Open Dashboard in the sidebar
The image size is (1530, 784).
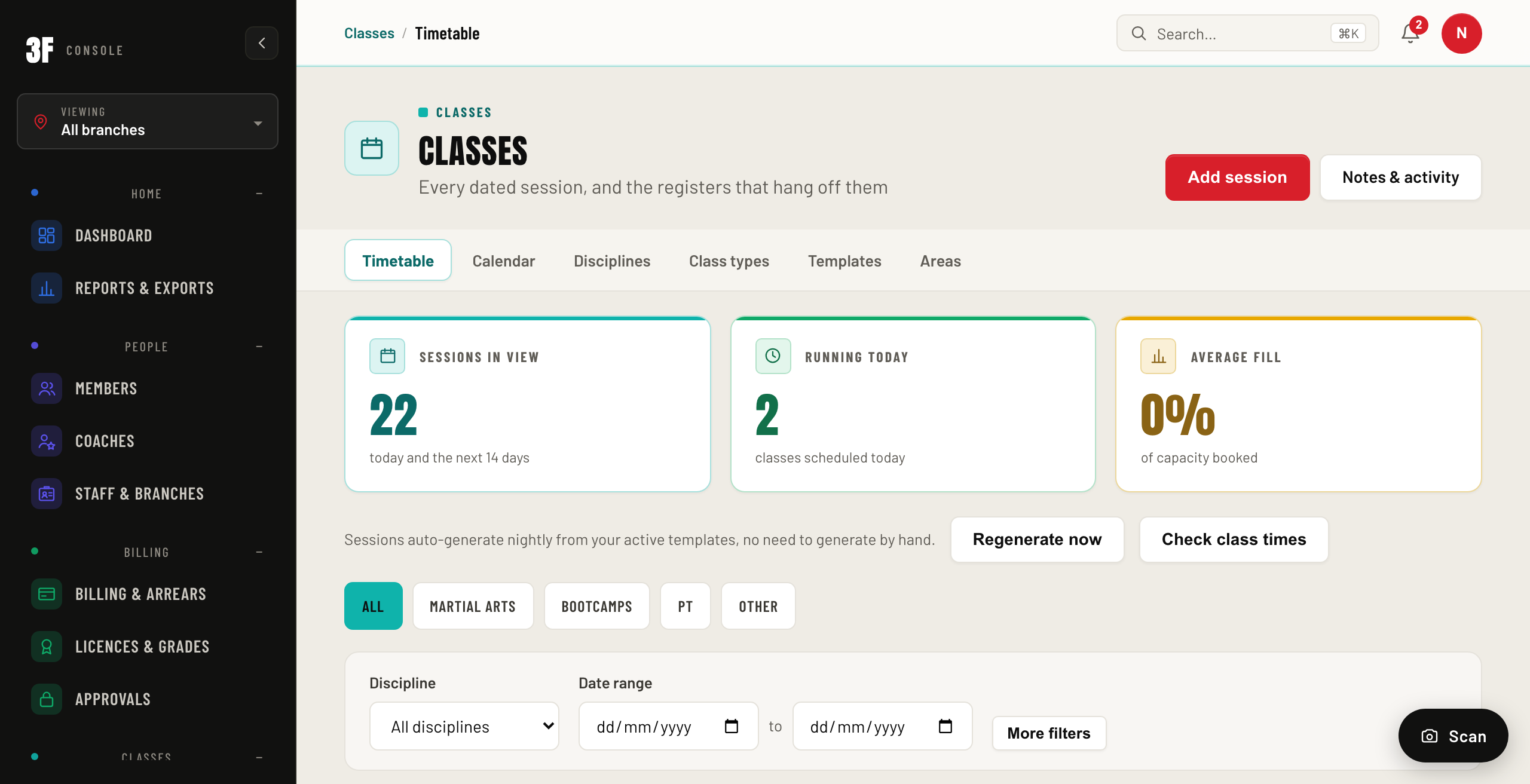(148, 235)
